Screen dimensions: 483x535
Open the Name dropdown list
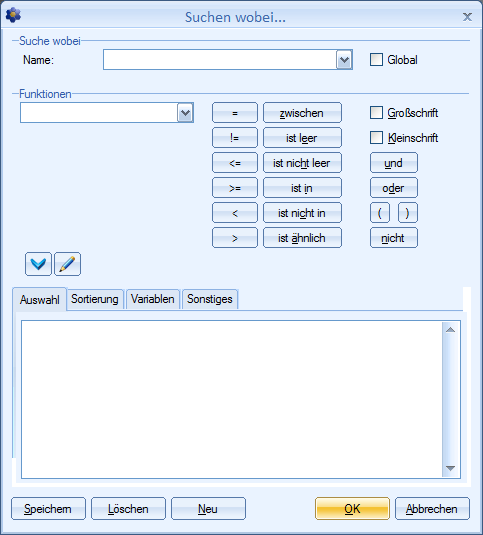(x=344, y=60)
